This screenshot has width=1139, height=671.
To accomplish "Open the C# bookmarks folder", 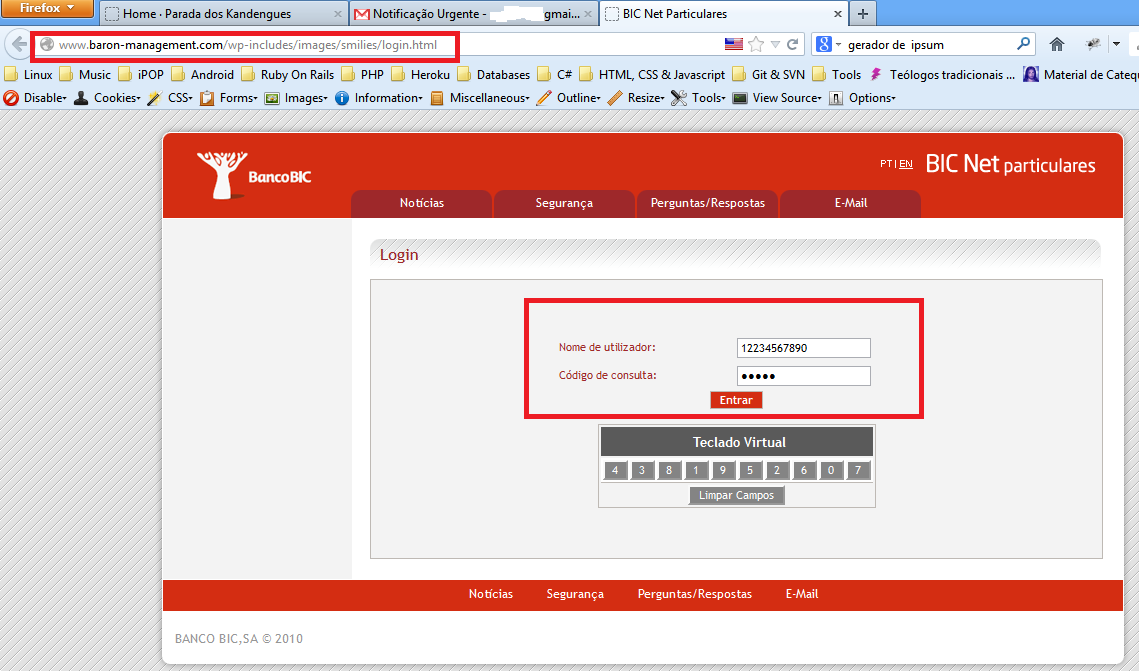I will click(556, 74).
